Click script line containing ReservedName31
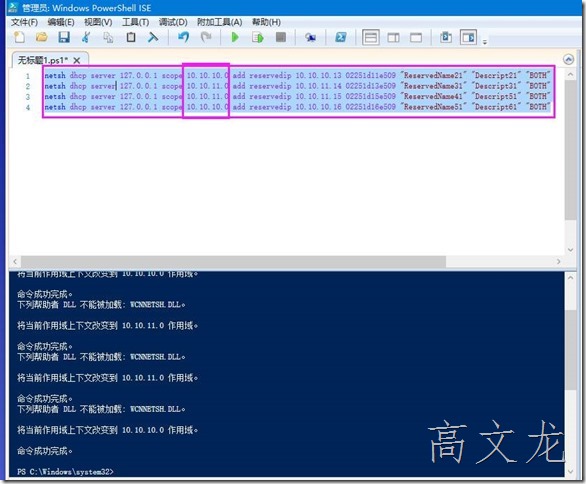 (x=297, y=86)
